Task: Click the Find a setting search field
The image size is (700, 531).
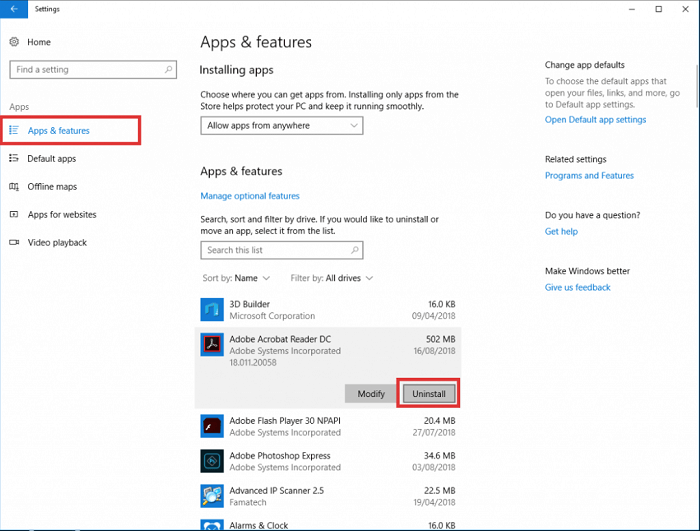Action: tap(93, 70)
